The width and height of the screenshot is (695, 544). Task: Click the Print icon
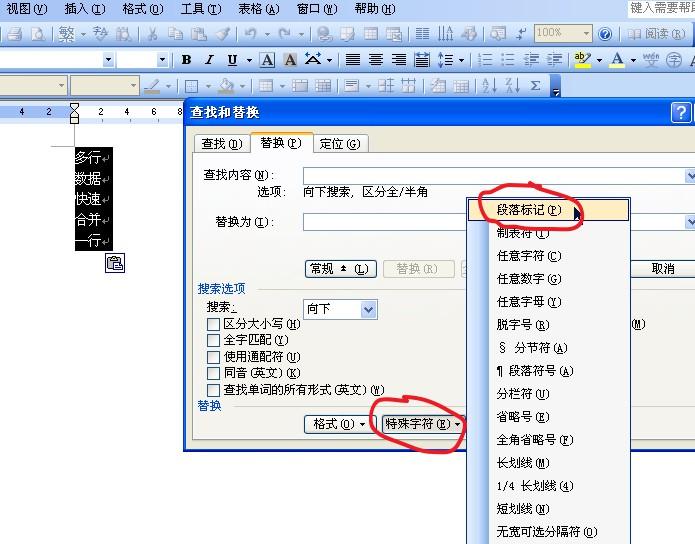pos(14,34)
